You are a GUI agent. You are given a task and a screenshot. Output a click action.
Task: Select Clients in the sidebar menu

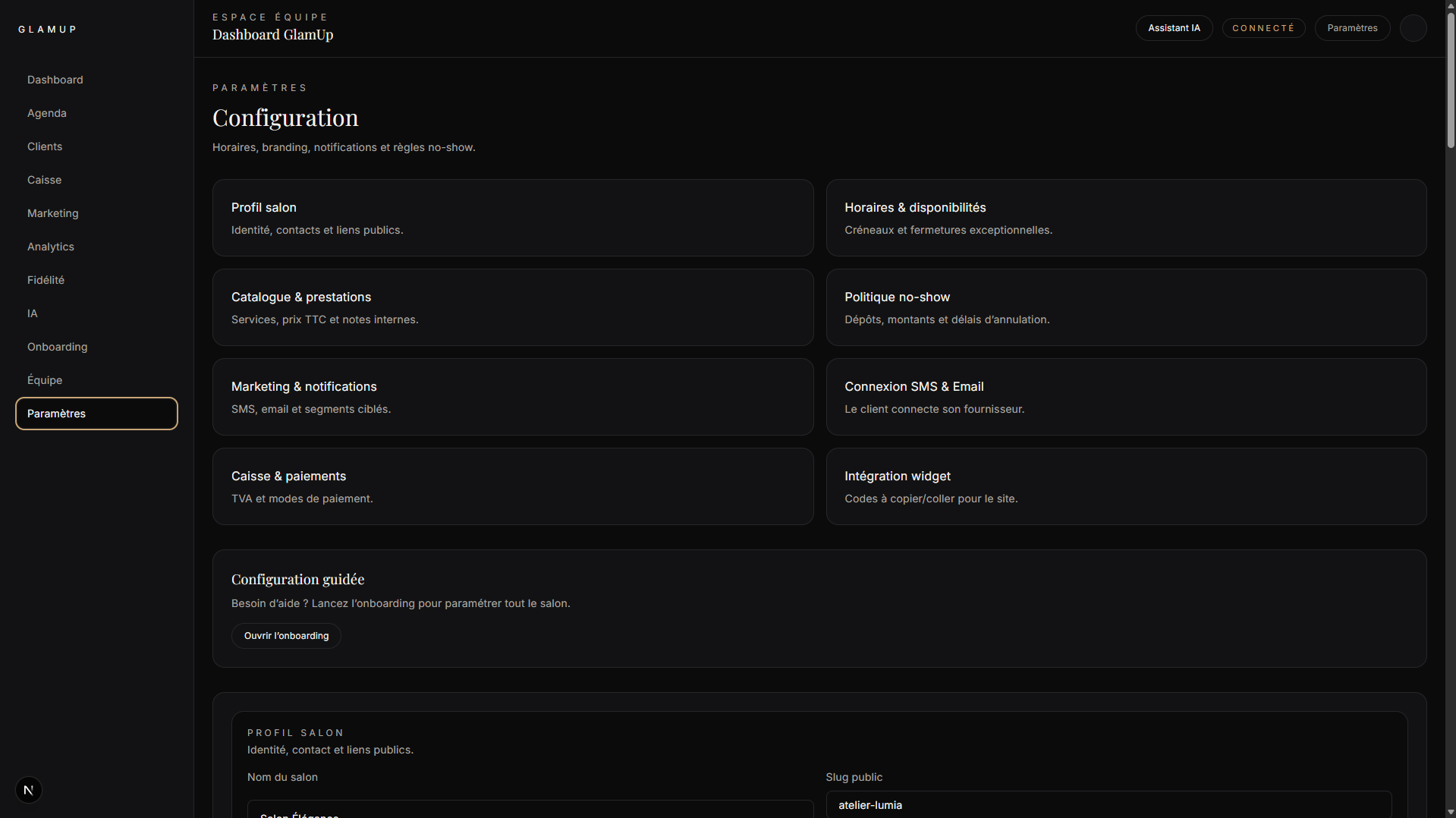coord(45,146)
